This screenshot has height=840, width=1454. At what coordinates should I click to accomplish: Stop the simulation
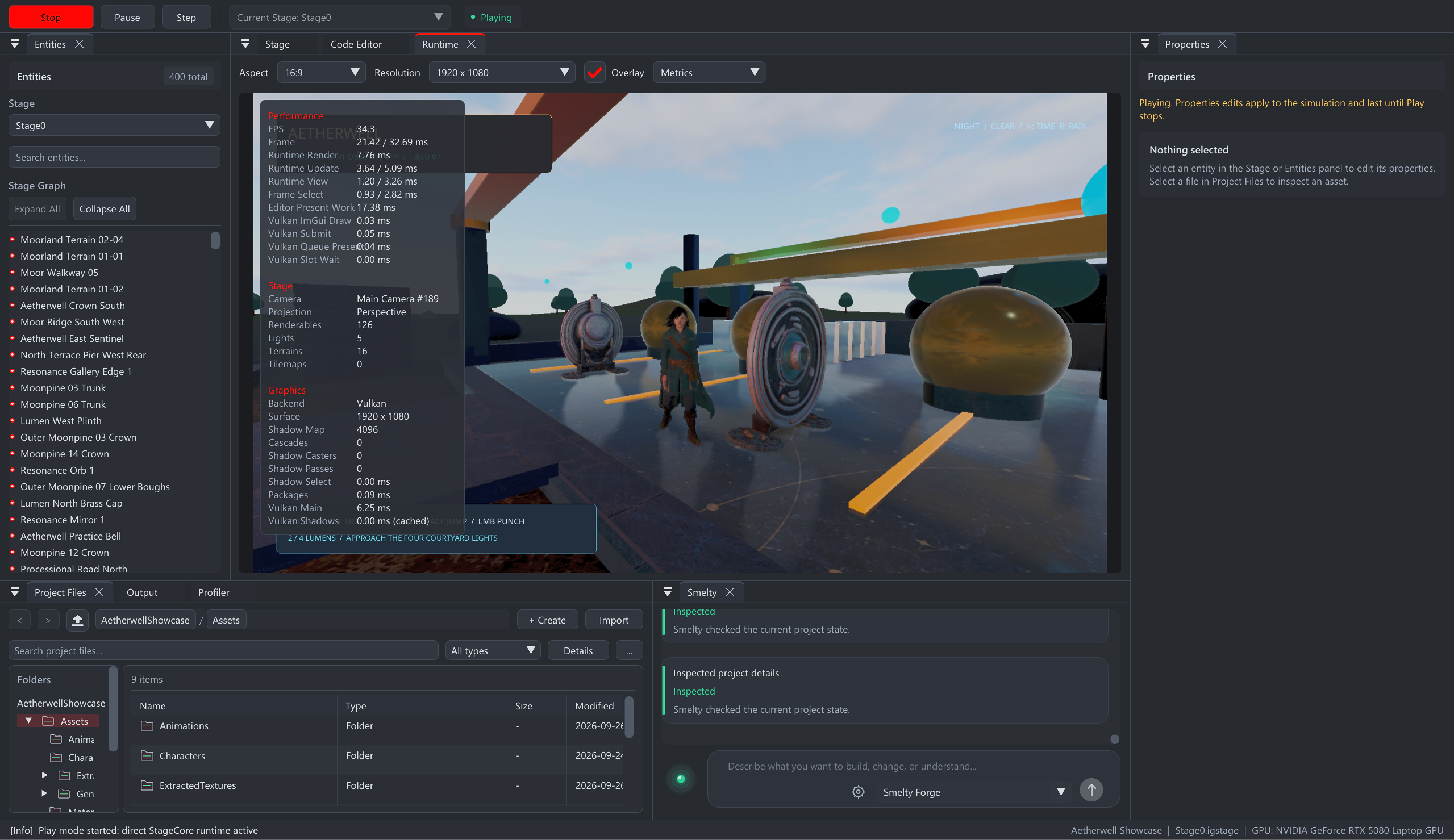click(x=51, y=17)
